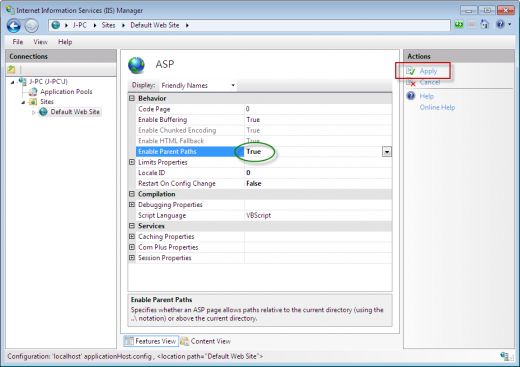
Task: Select Enable Chunked Encoding row
Action: (264, 130)
